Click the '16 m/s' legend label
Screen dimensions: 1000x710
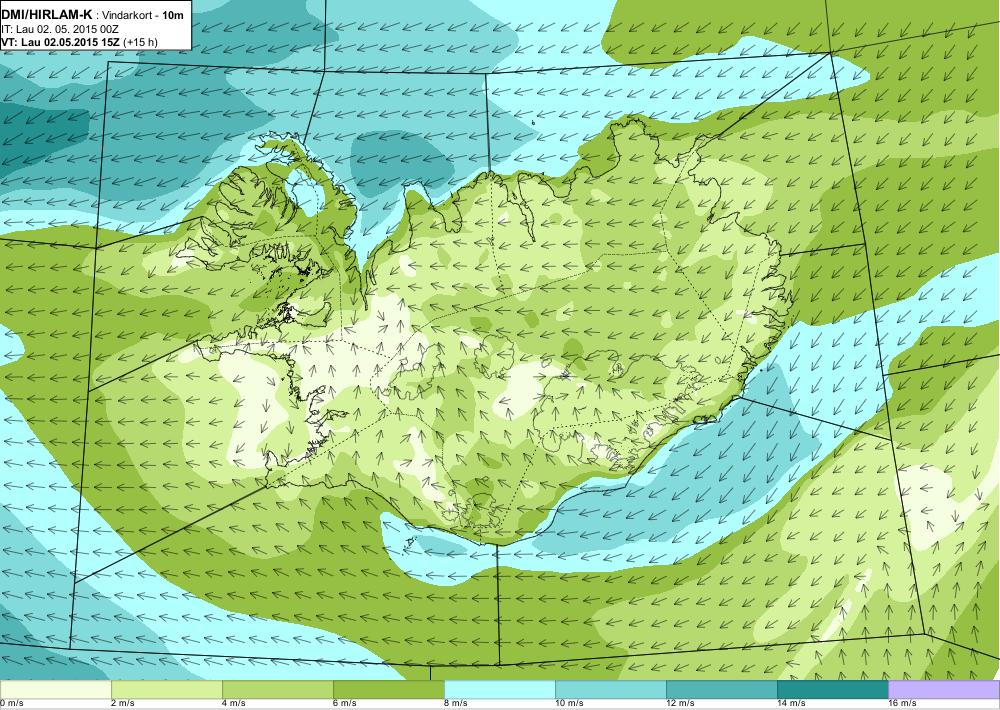click(902, 704)
